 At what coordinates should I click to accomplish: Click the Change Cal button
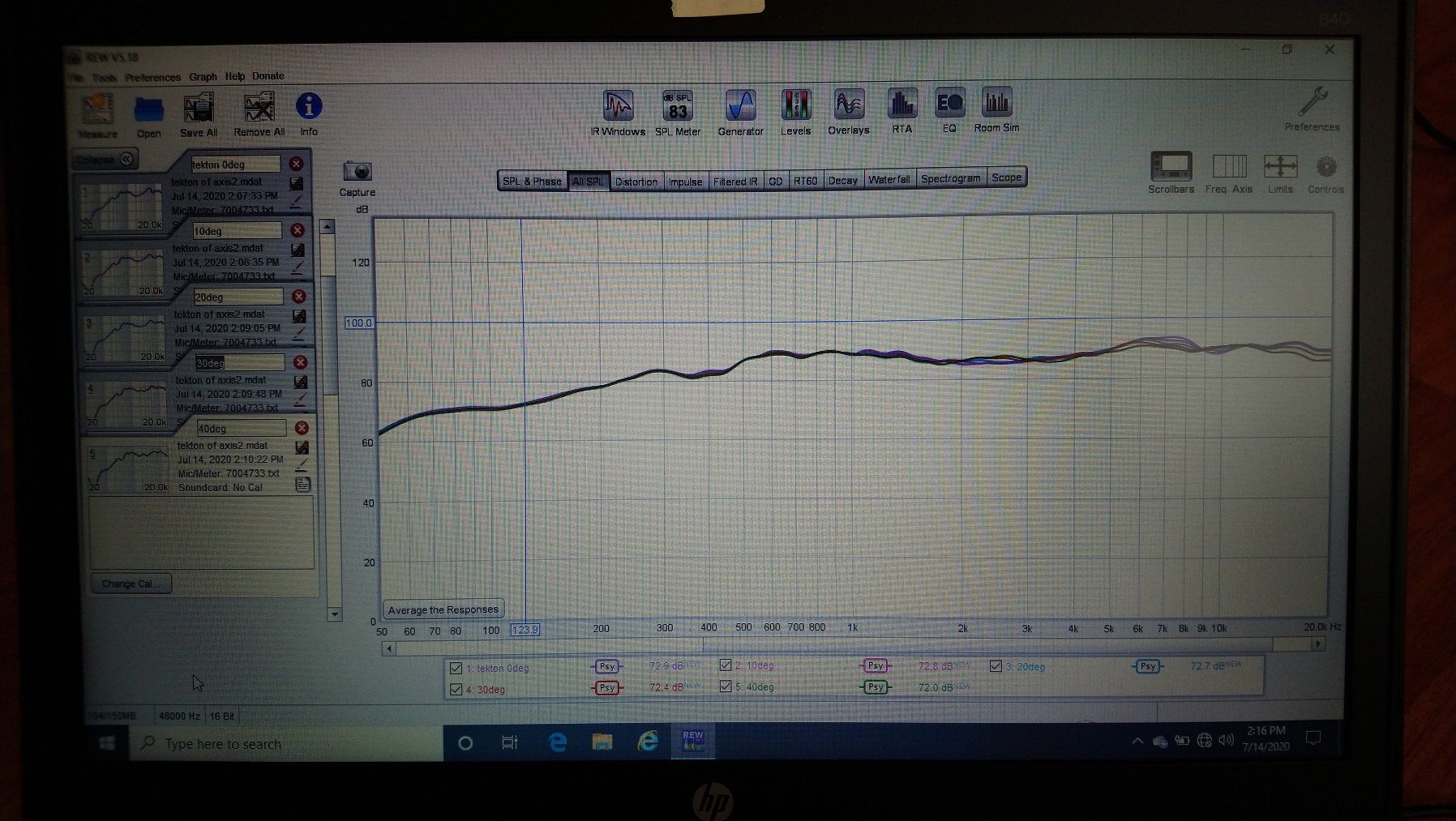pos(130,584)
